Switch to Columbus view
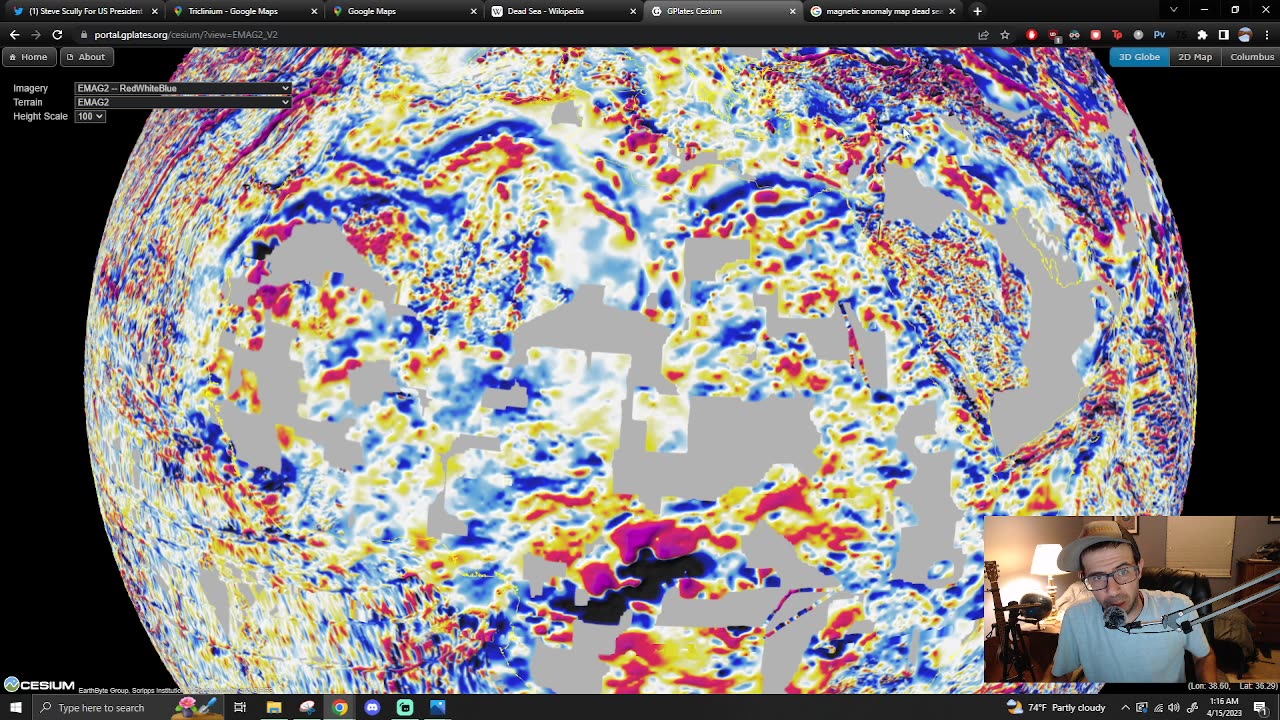1280x720 pixels. coord(1252,57)
